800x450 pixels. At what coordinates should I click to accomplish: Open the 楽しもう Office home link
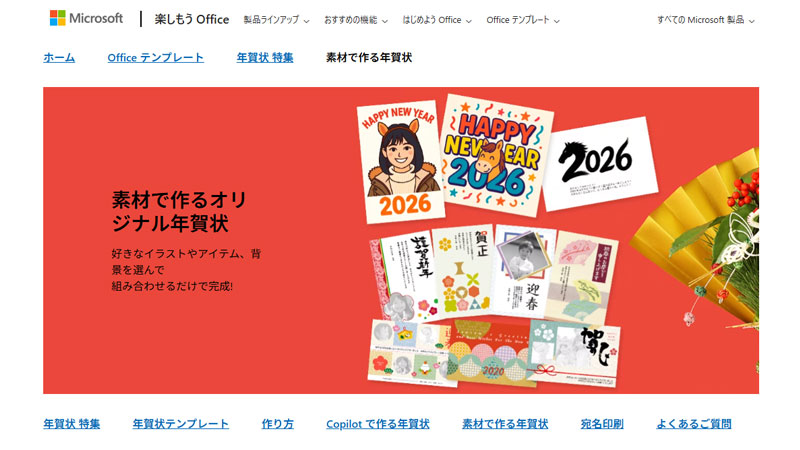click(192, 19)
